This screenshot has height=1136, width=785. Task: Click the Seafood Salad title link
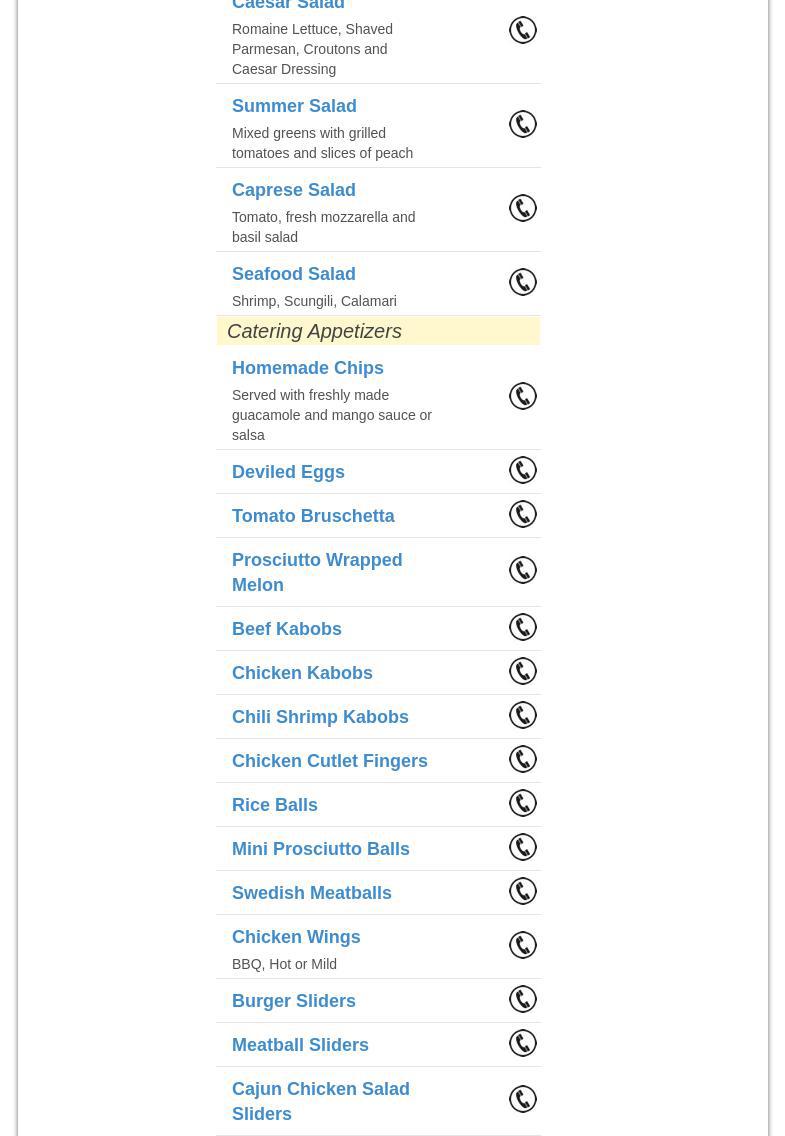(x=294, y=274)
